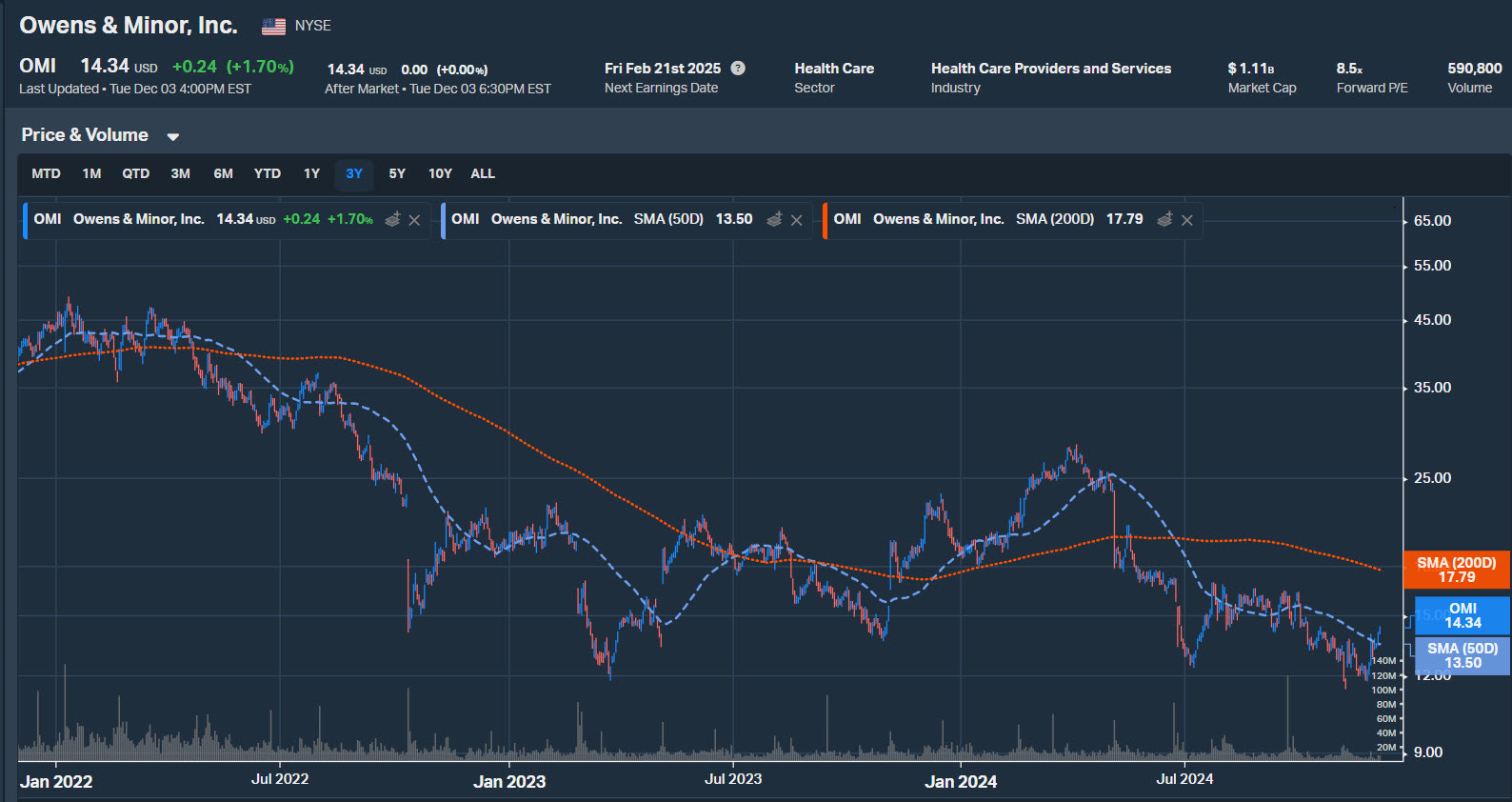This screenshot has width=1512, height=802.
Task: Switch chart to the 5Y range
Action: [397, 173]
